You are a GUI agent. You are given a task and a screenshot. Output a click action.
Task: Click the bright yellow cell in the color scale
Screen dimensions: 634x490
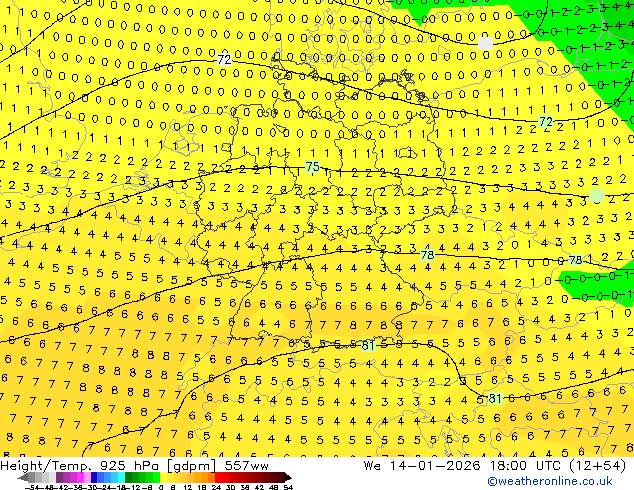[163, 477]
